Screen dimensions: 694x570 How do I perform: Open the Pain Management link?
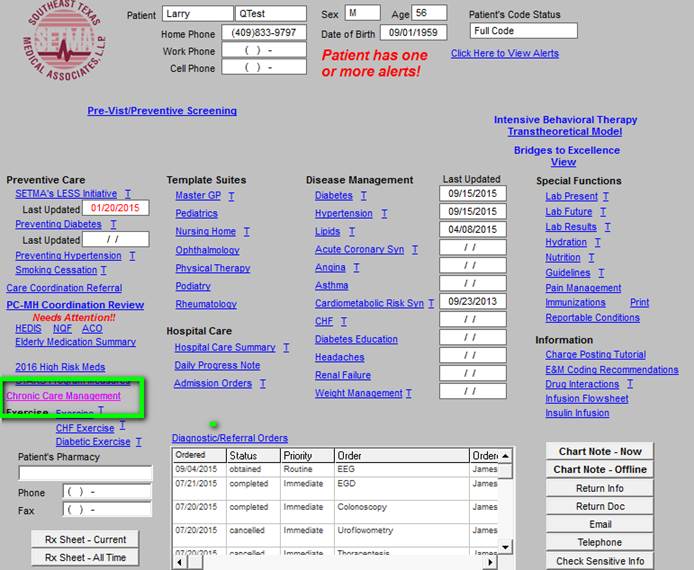coord(583,288)
